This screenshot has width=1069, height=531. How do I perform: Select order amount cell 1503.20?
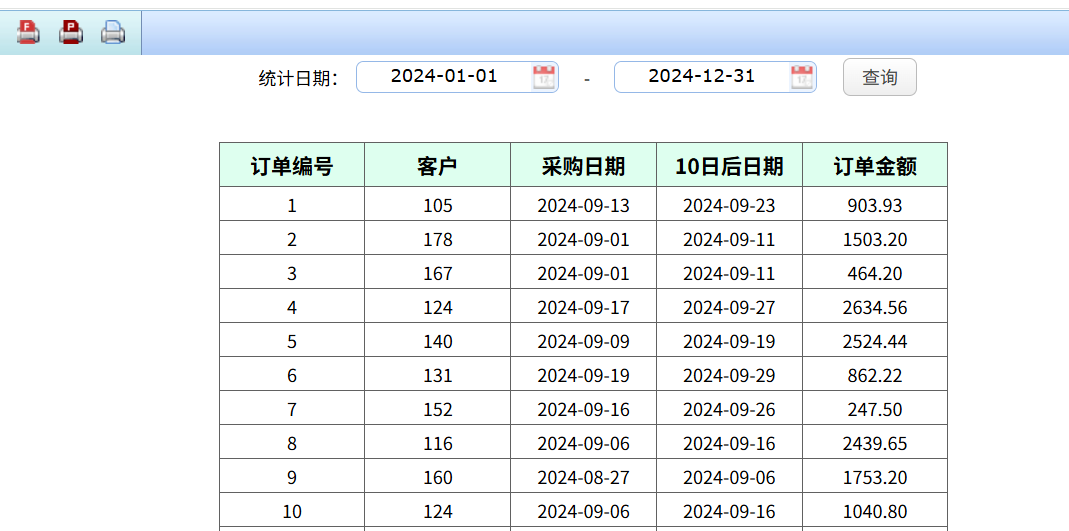[875, 239]
